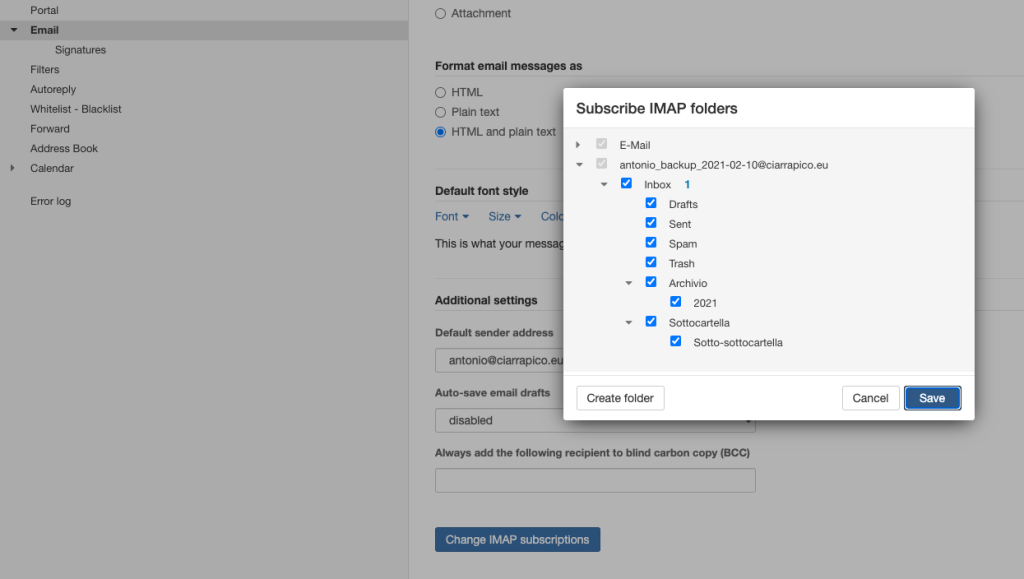The height and width of the screenshot is (579, 1024).
Task: Collapse the Inbox folder tree
Action: [x=603, y=184]
